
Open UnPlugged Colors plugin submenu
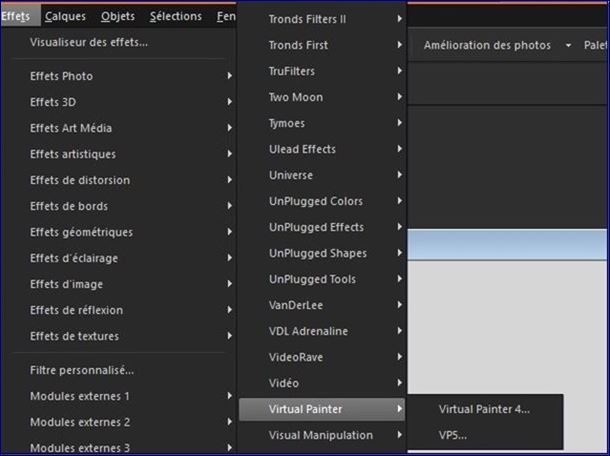point(322,202)
